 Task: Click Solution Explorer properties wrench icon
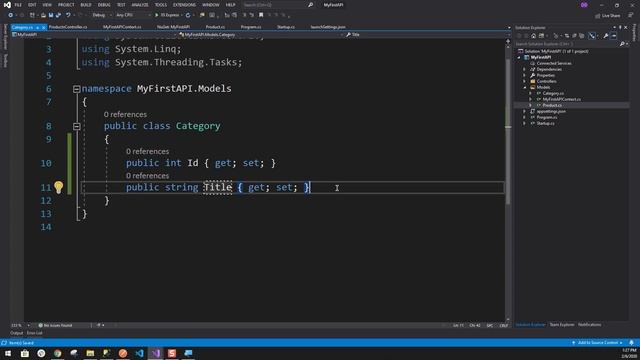click(606, 36)
